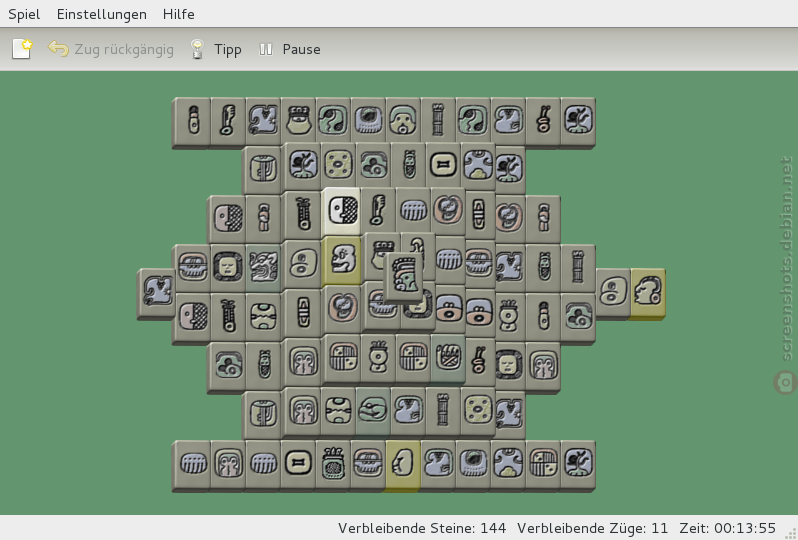Click the three-circles tile at fifth row's right end
The image size is (798, 540).
pyautogui.click(x=578, y=317)
